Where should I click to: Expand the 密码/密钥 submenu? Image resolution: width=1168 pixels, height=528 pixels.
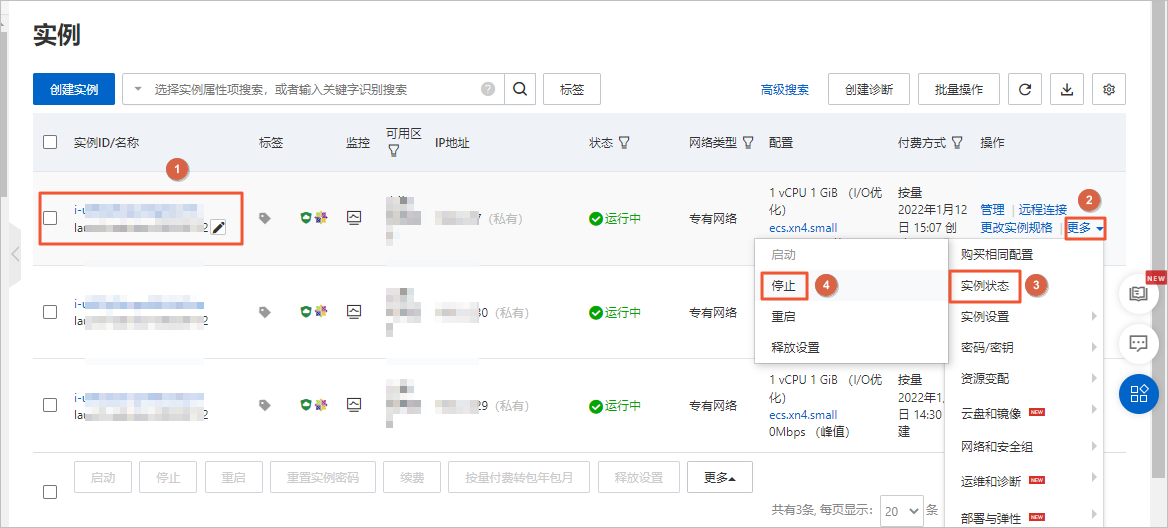point(1023,348)
